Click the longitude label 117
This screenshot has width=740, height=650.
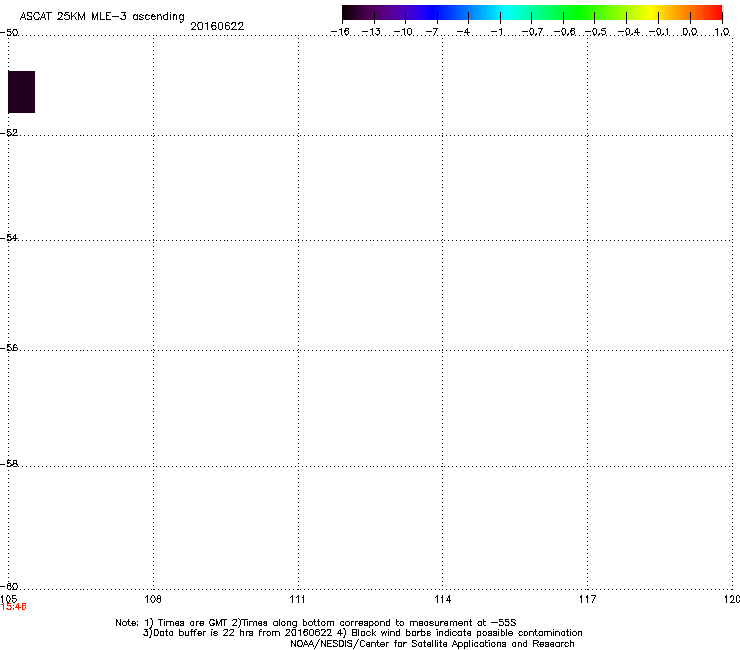click(x=588, y=599)
